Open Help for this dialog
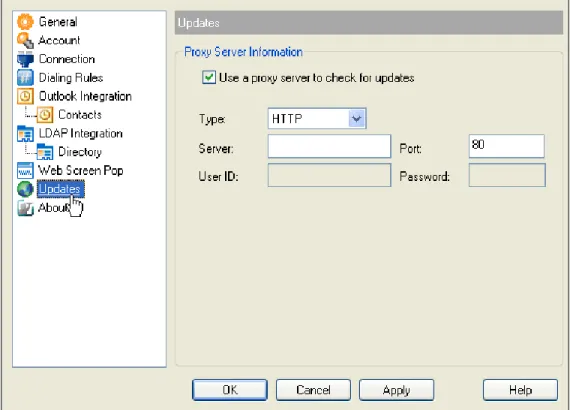This screenshot has width=570, height=410. click(520, 390)
